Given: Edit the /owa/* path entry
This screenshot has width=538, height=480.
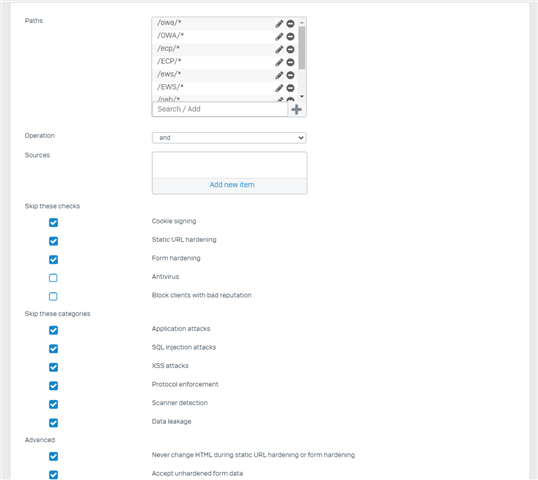Looking at the screenshot, I should pos(279,24).
